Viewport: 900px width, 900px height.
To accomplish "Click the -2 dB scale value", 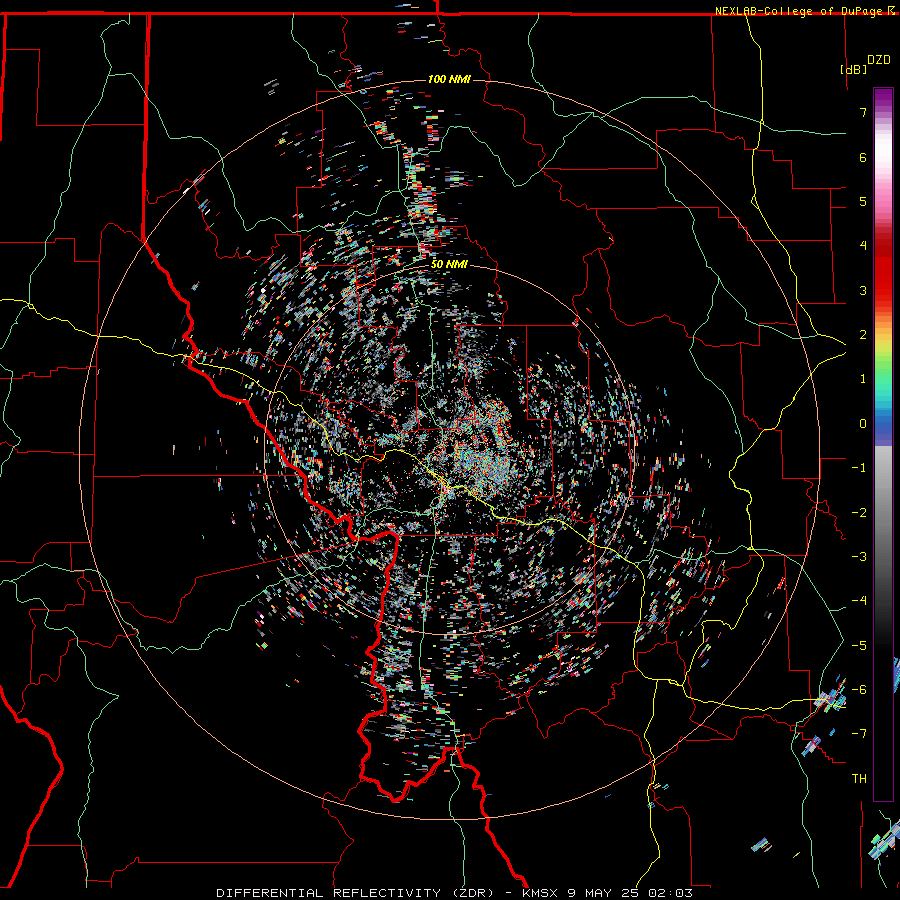I will coord(859,512).
